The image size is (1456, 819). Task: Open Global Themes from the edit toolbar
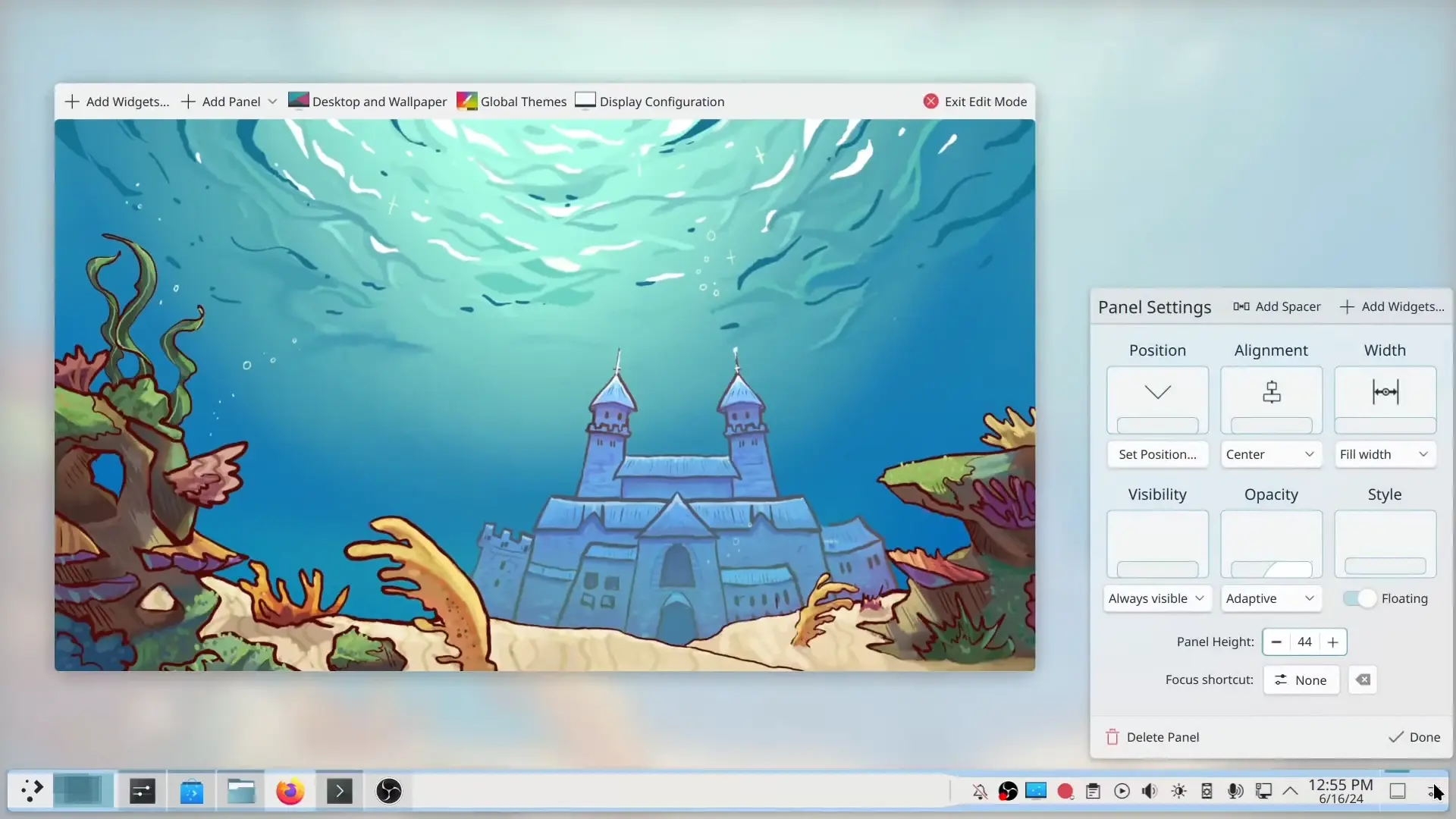(512, 102)
